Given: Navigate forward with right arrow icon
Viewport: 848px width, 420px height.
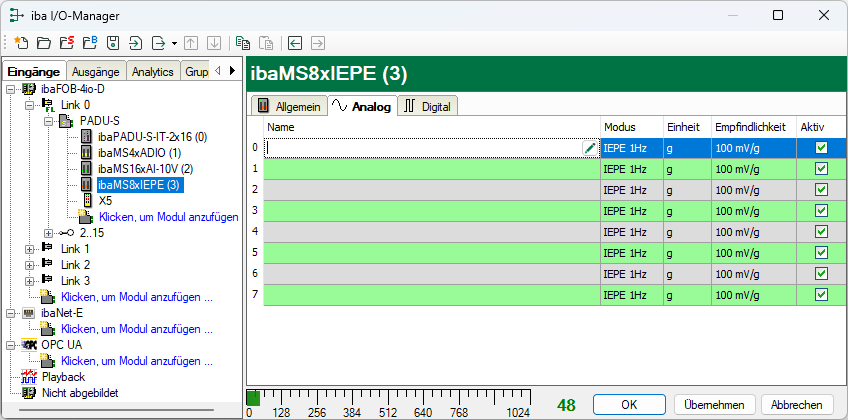Looking at the screenshot, I should pos(317,43).
